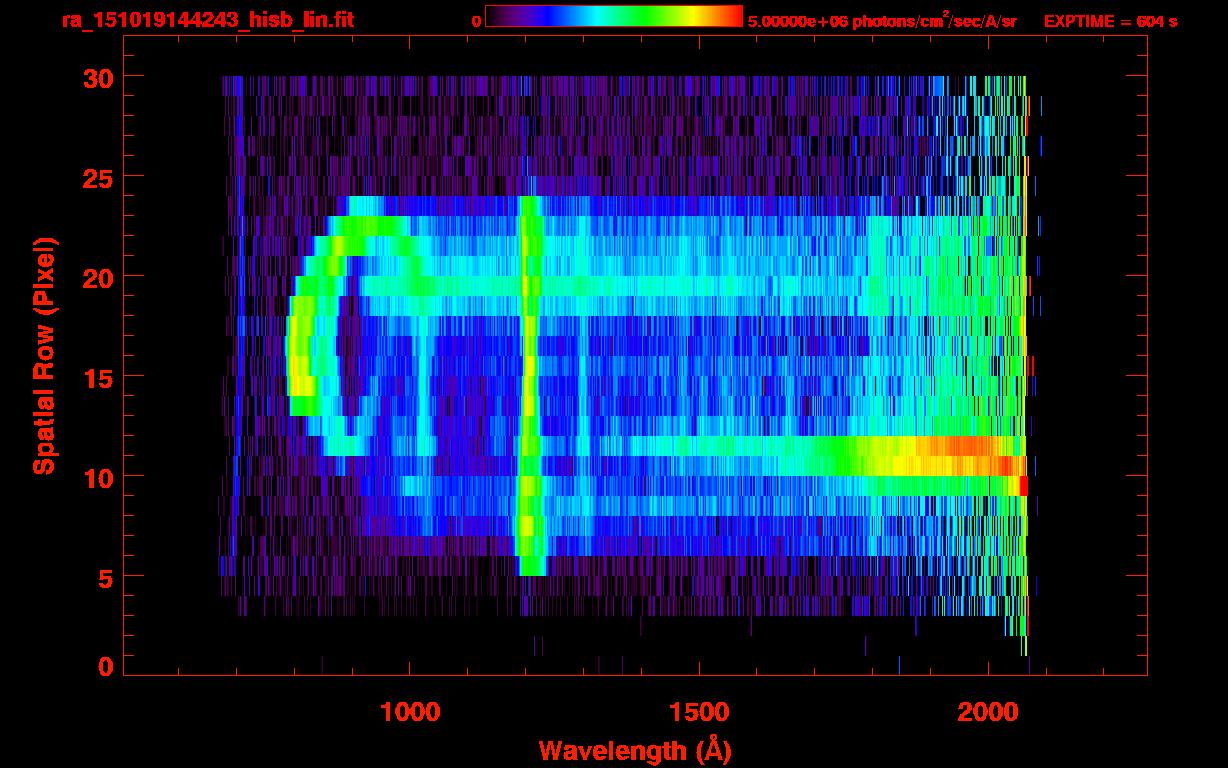Click the 10 spatial row tick label

pos(98,477)
